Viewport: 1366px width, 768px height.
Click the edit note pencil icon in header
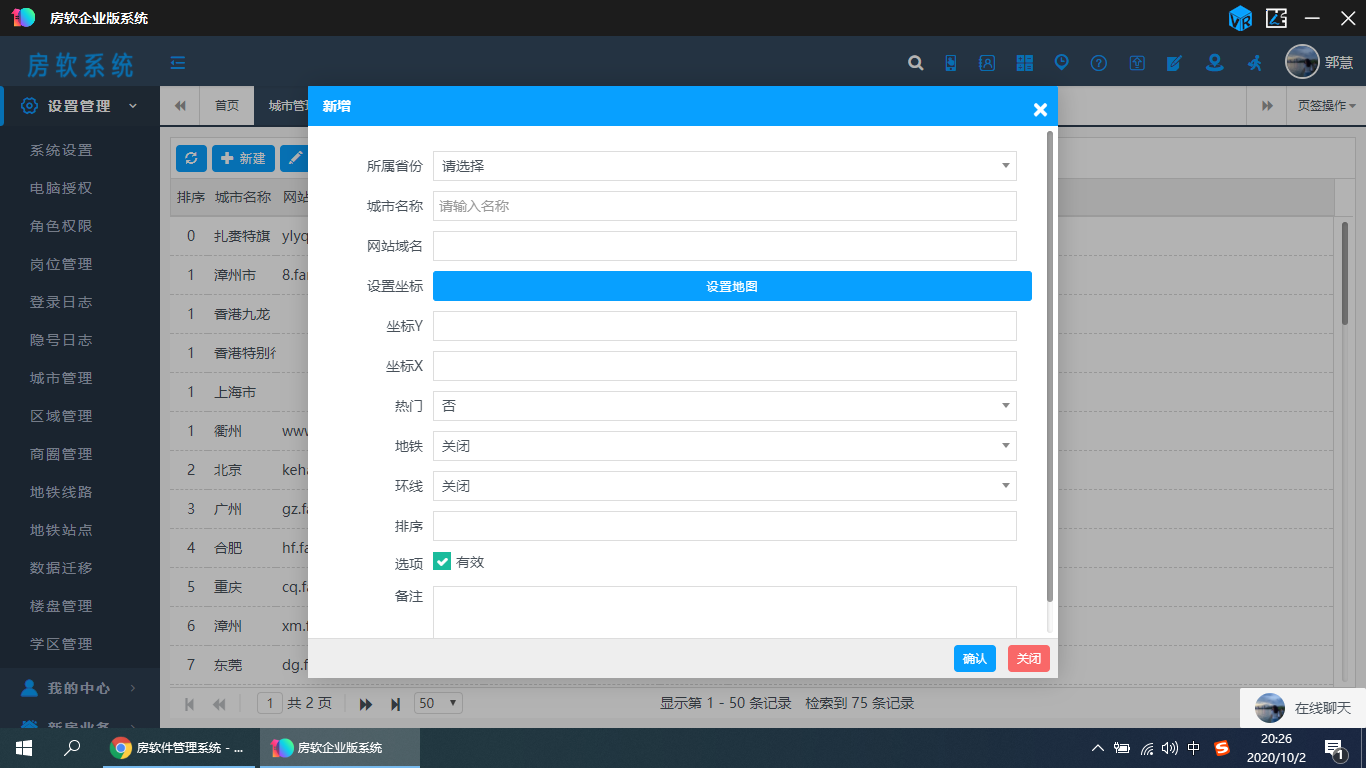1174,63
